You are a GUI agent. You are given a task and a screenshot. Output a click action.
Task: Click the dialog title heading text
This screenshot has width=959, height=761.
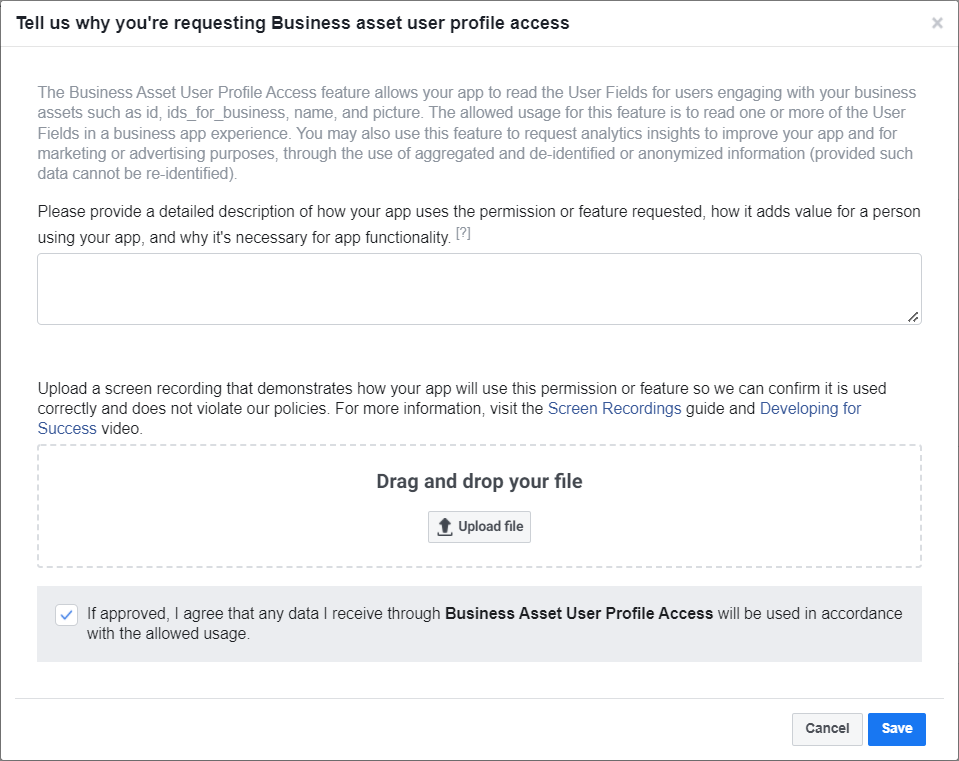pos(292,23)
